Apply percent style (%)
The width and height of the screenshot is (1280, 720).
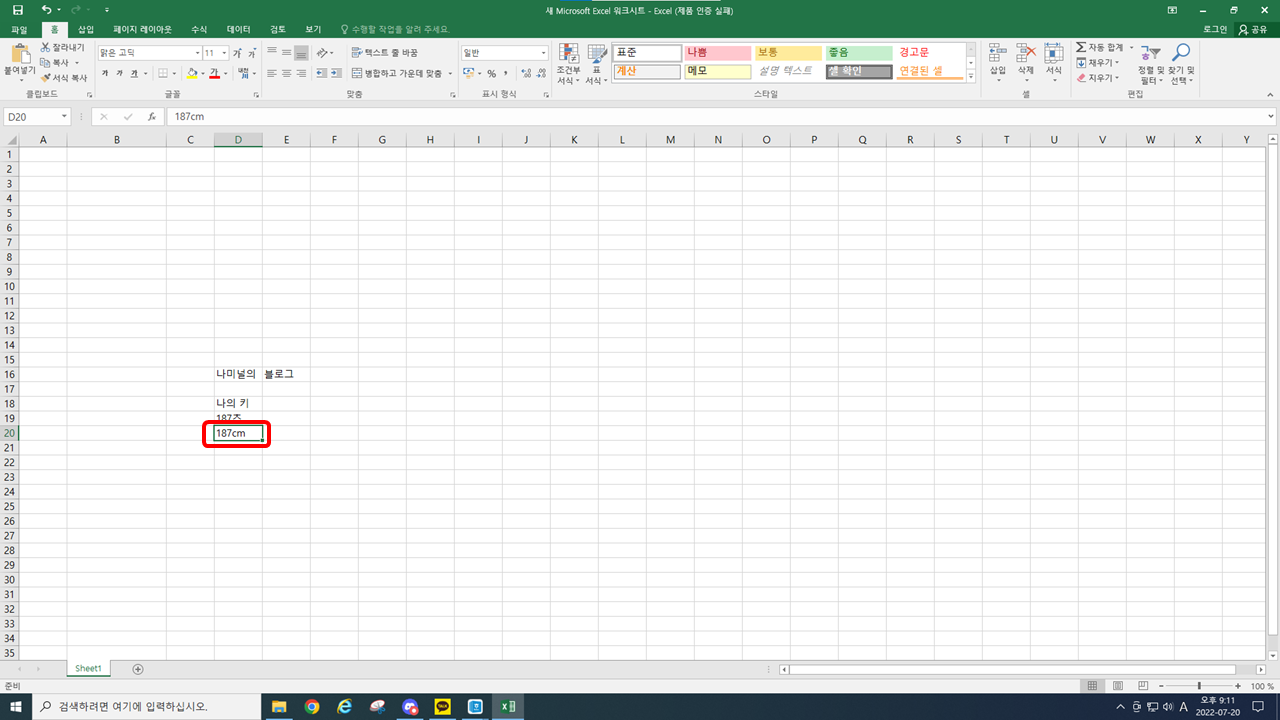[491, 73]
